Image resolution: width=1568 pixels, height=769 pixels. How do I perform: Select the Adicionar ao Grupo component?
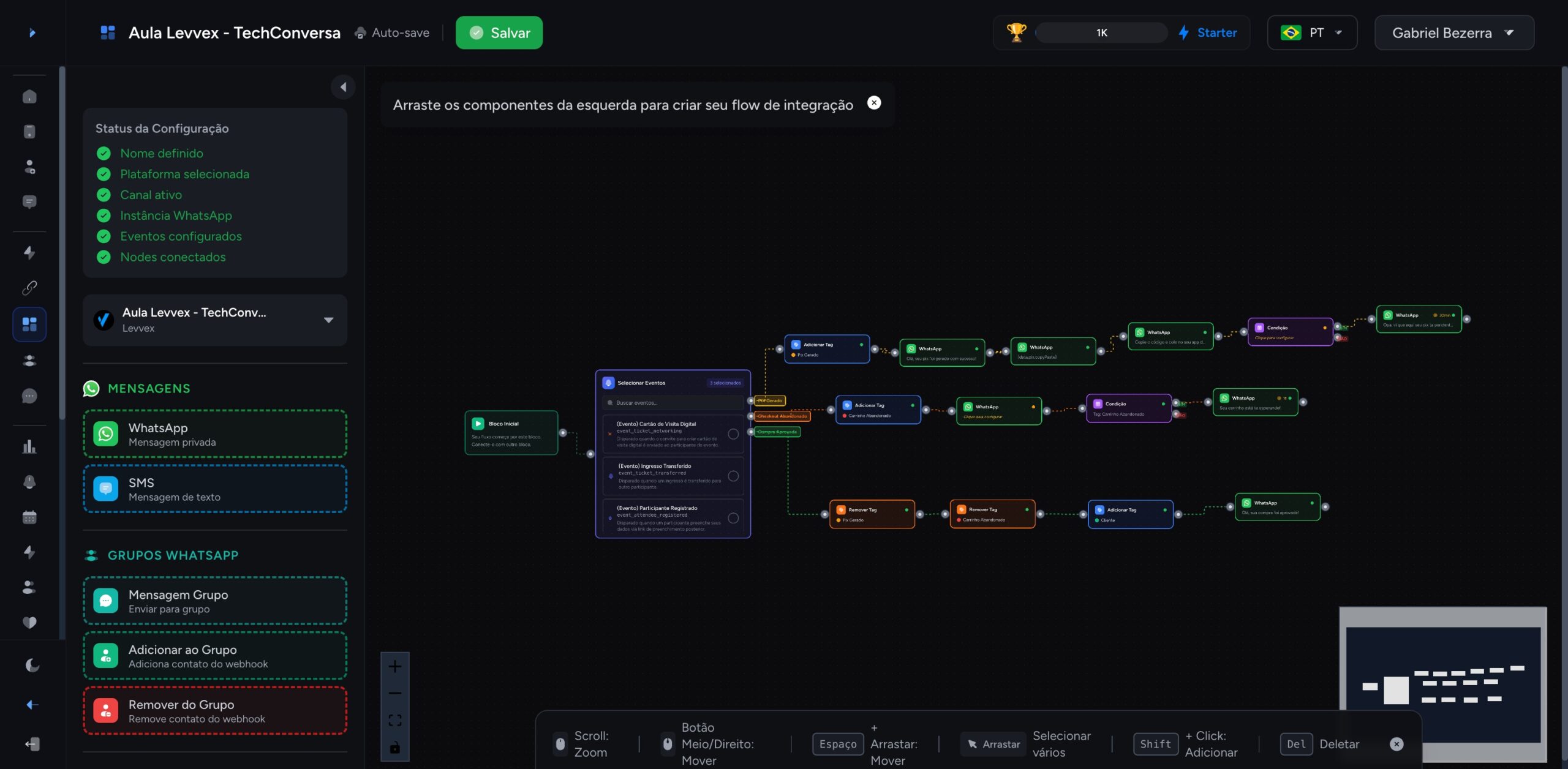point(215,656)
